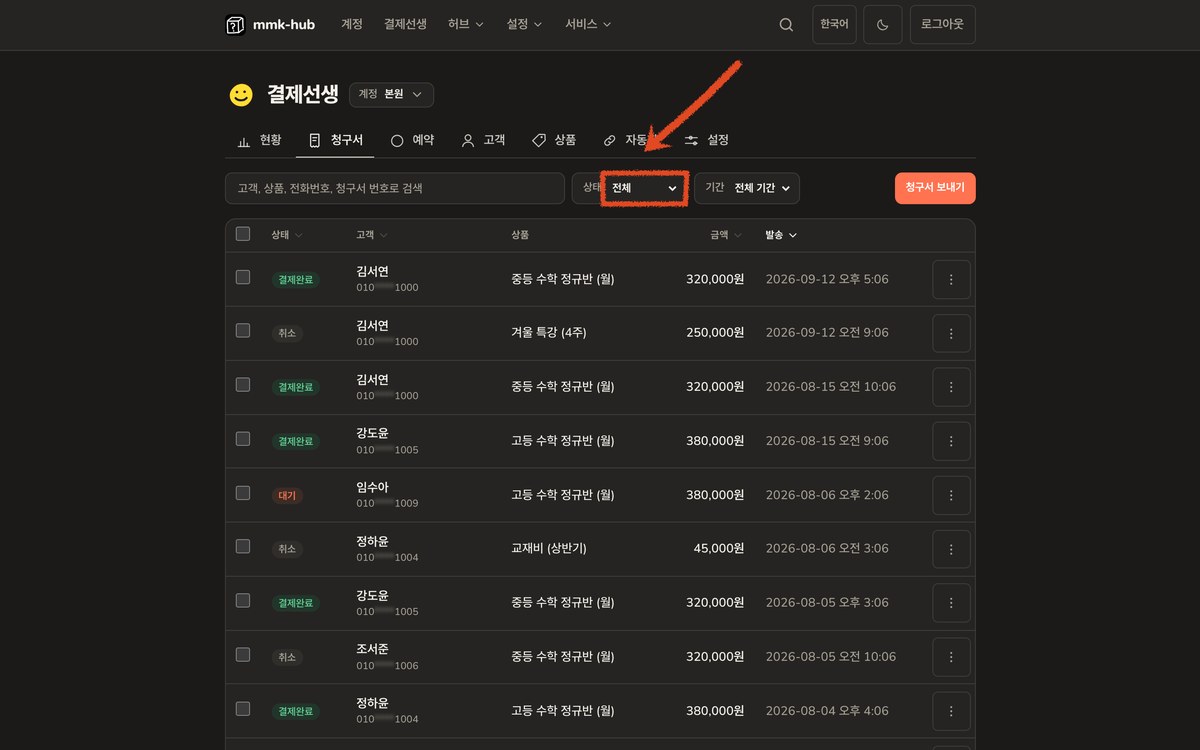This screenshot has width=1200, height=750.
Task: Switch to the 고객 tab
Action: [483, 140]
